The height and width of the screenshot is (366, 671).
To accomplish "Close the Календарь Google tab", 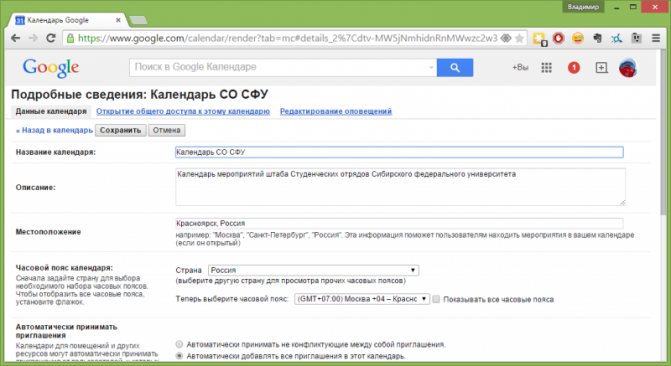I will 119,20.
